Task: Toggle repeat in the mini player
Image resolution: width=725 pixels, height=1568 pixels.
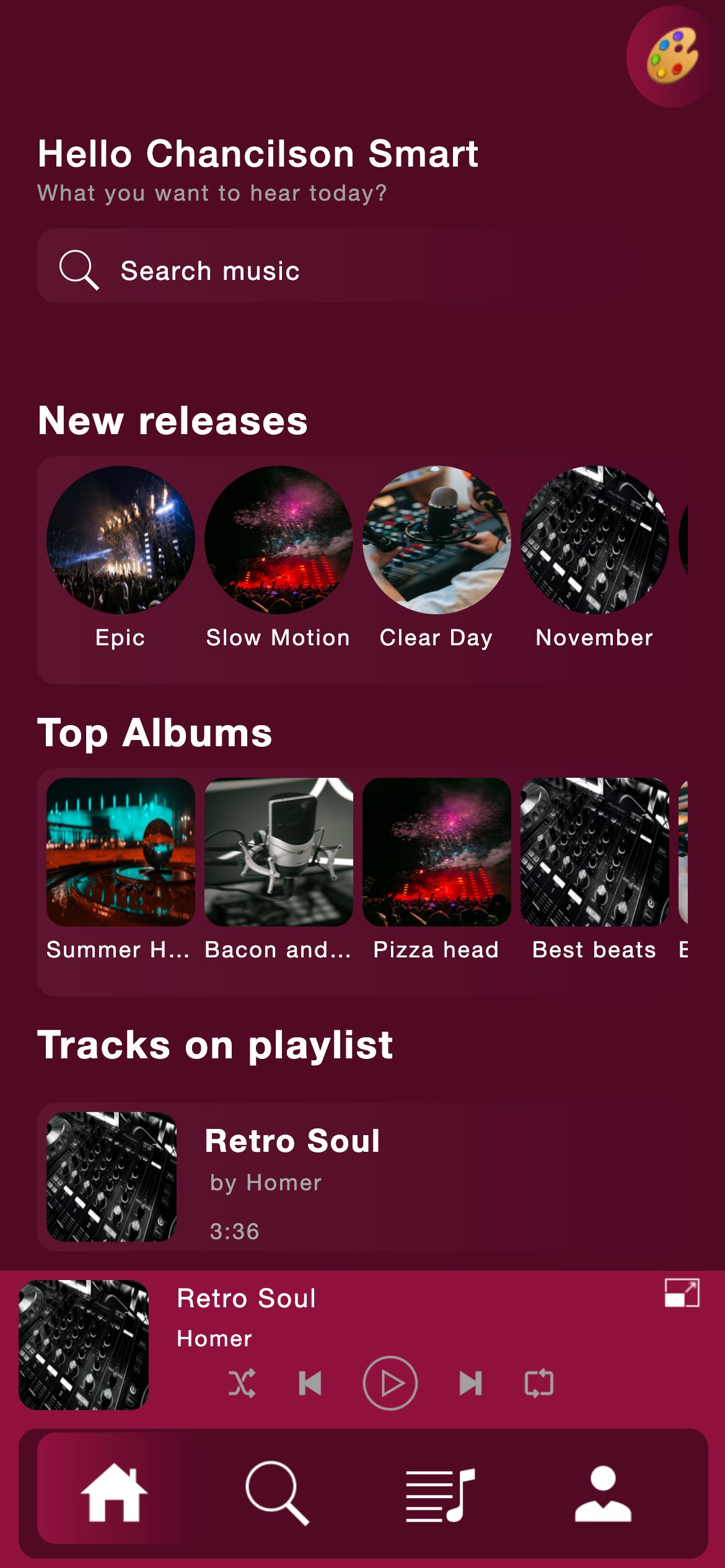Action: coord(538,1383)
